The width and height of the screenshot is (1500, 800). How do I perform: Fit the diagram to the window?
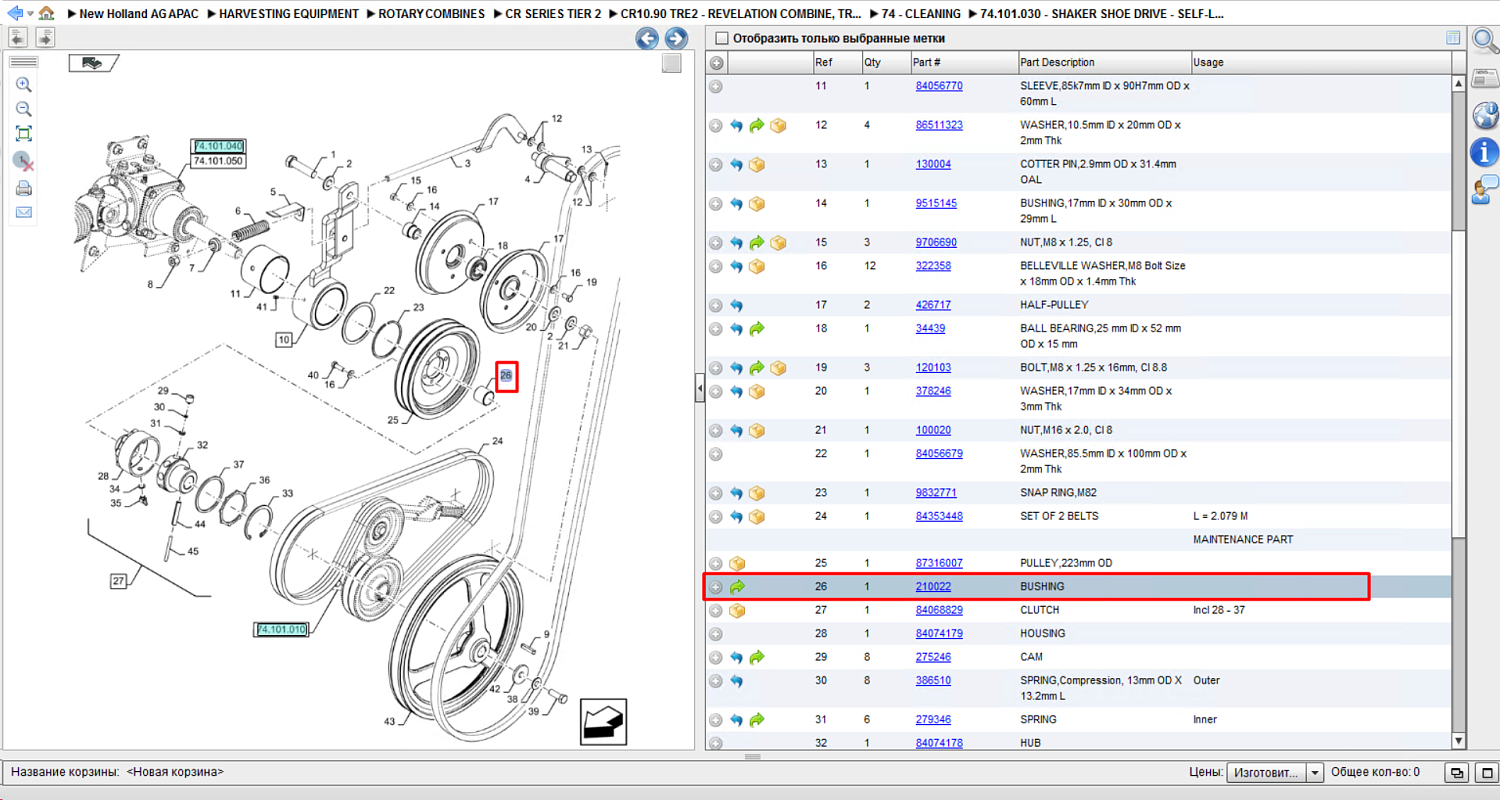coord(24,134)
